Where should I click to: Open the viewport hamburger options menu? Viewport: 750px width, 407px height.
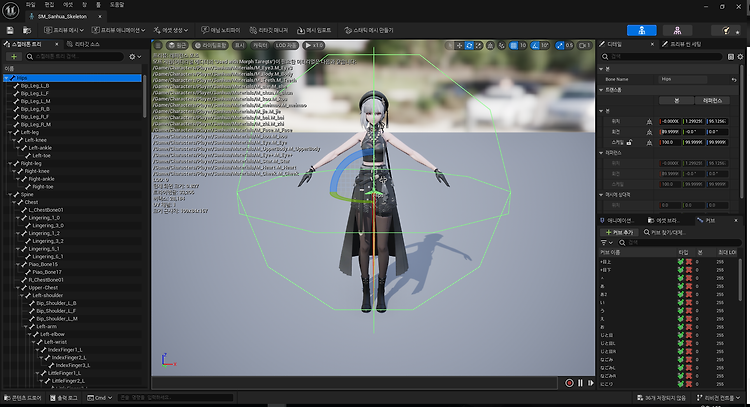[158, 45]
